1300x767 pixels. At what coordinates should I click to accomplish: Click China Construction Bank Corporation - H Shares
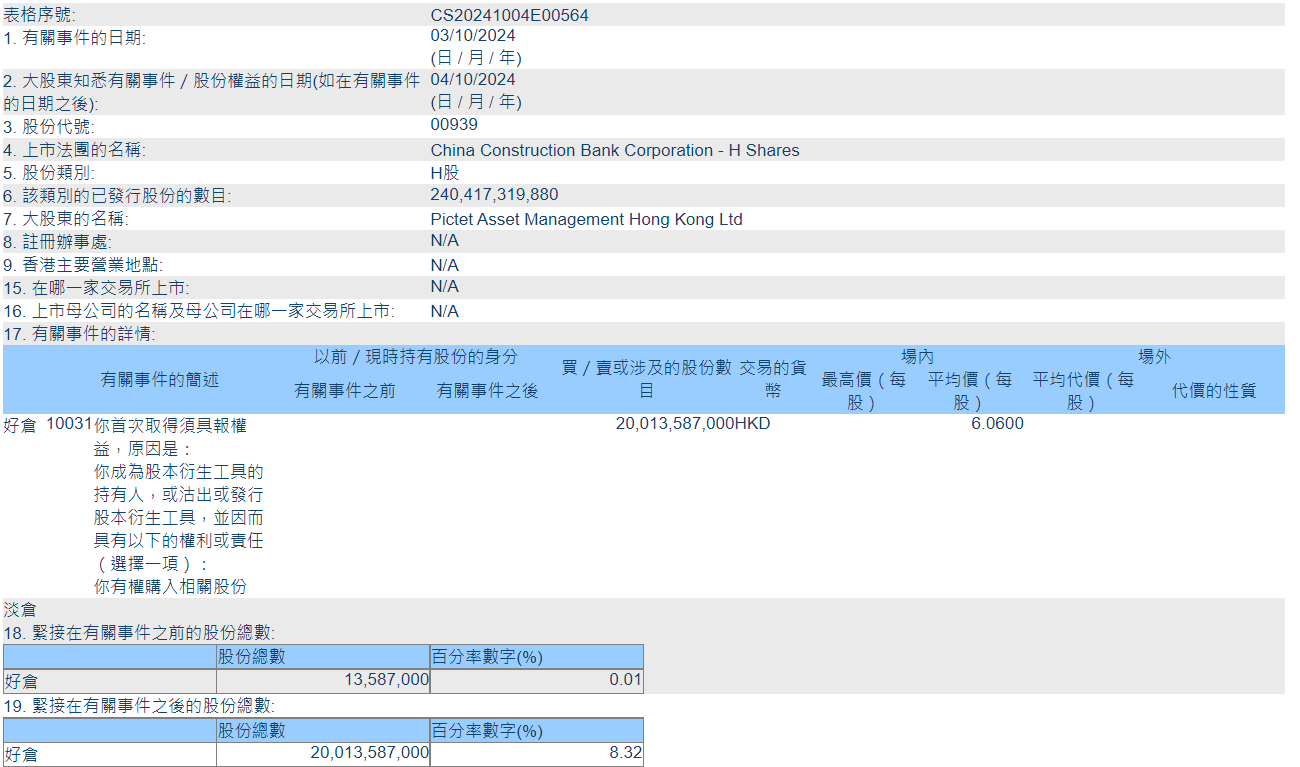[615, 151]
